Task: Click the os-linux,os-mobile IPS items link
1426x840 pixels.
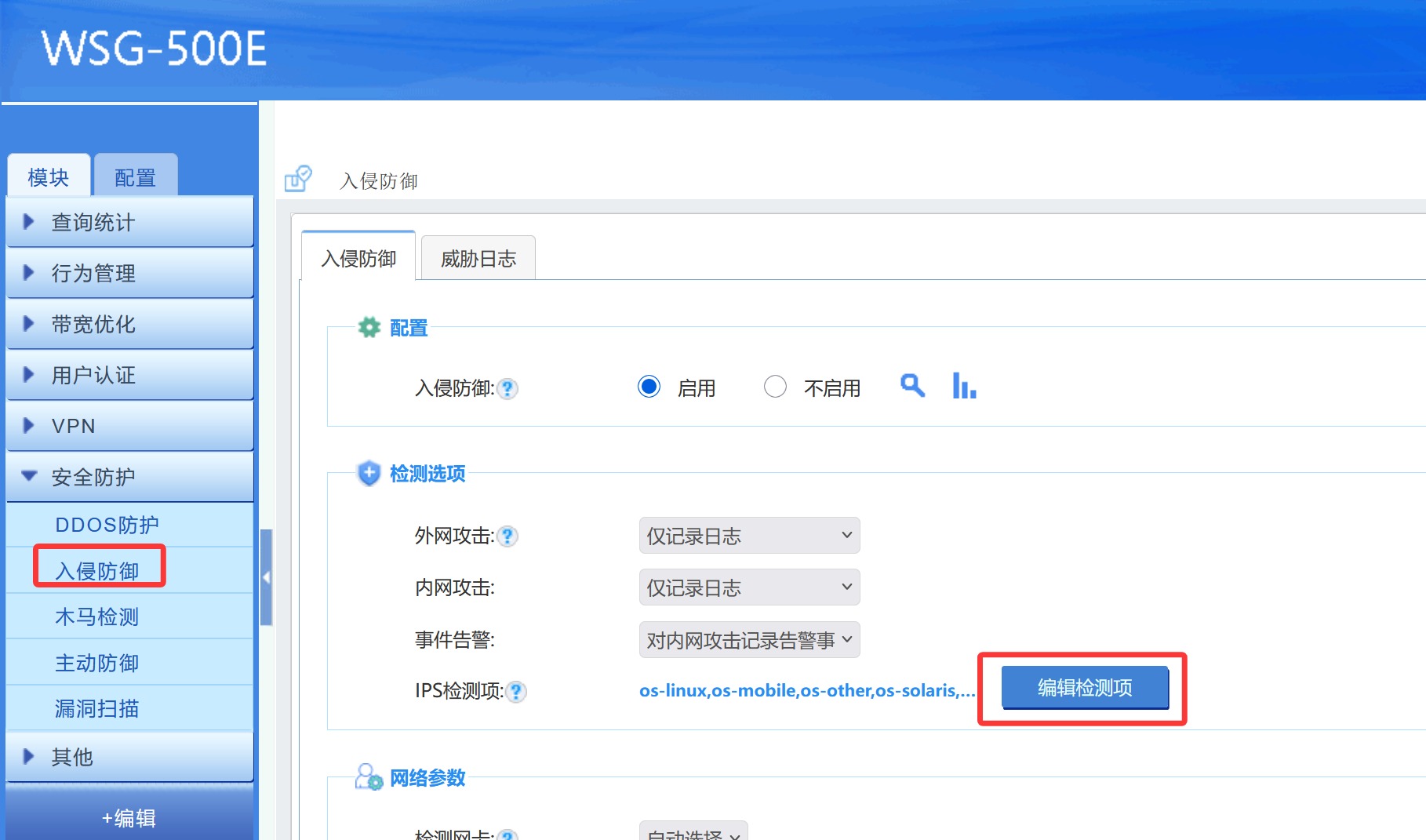Action: [x=806, y=691]
